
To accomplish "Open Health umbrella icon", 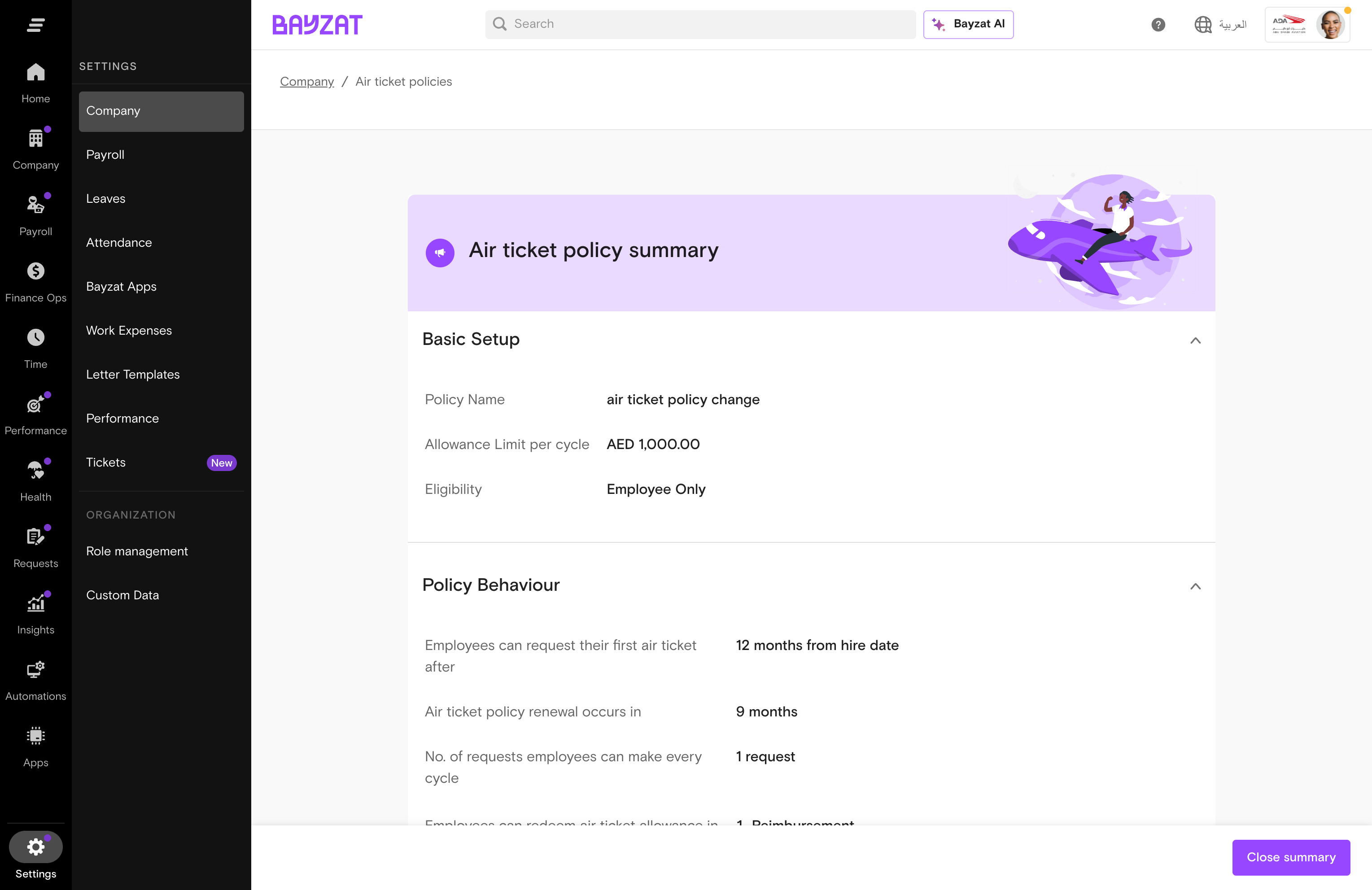I will 36,471.
